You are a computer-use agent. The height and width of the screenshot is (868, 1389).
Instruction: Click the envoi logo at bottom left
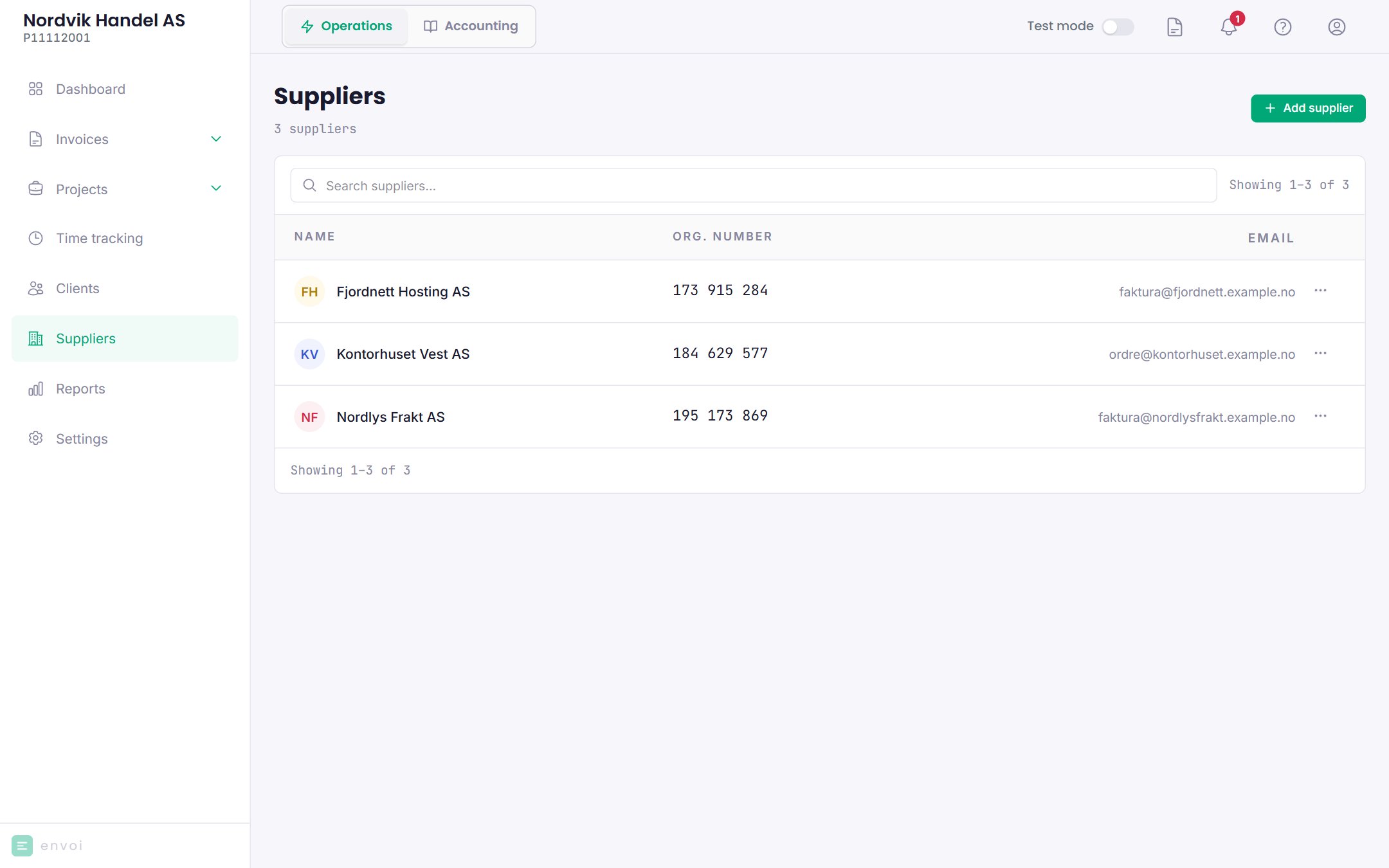tap(48, 845)
